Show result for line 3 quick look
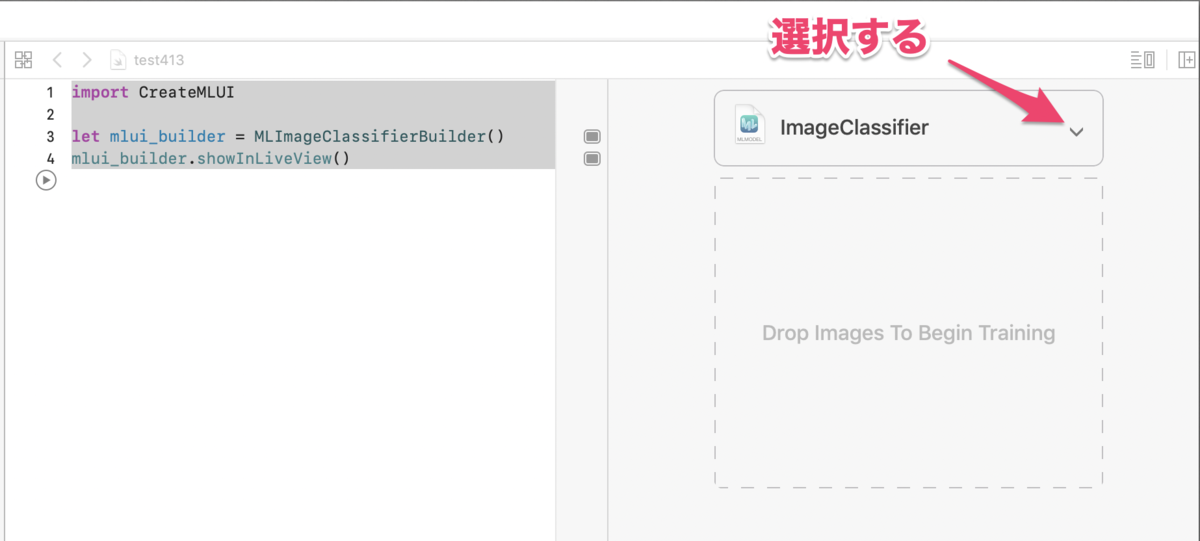Viewport: 1200px width, 541px height. tap(592, 136)
